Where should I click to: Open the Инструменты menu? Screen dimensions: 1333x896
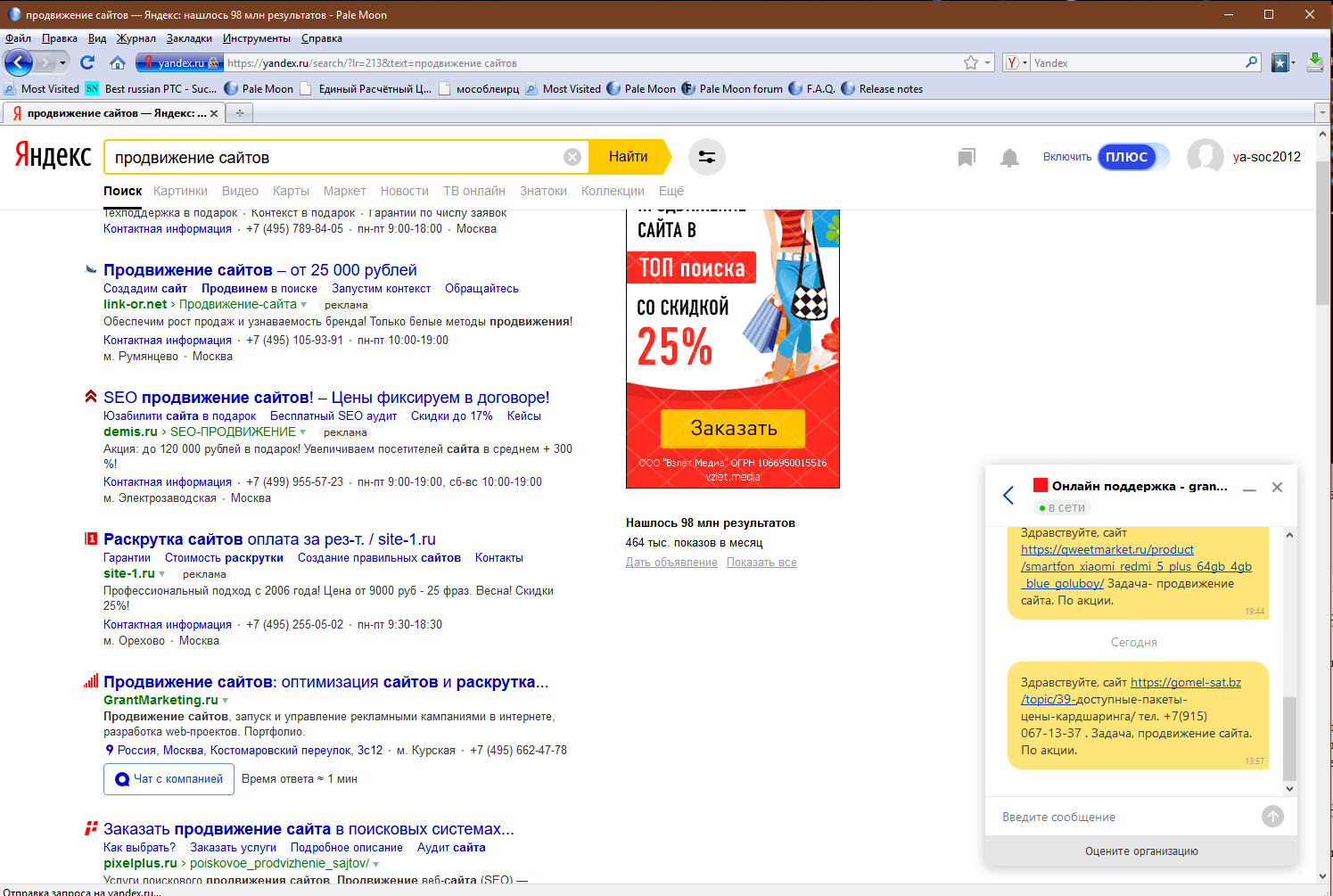[257, 38]
